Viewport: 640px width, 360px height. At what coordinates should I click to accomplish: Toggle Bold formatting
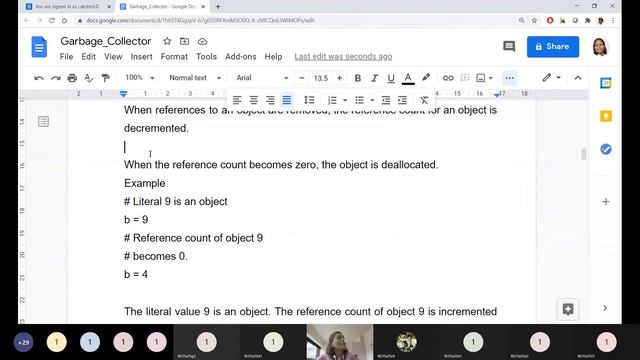358,78
